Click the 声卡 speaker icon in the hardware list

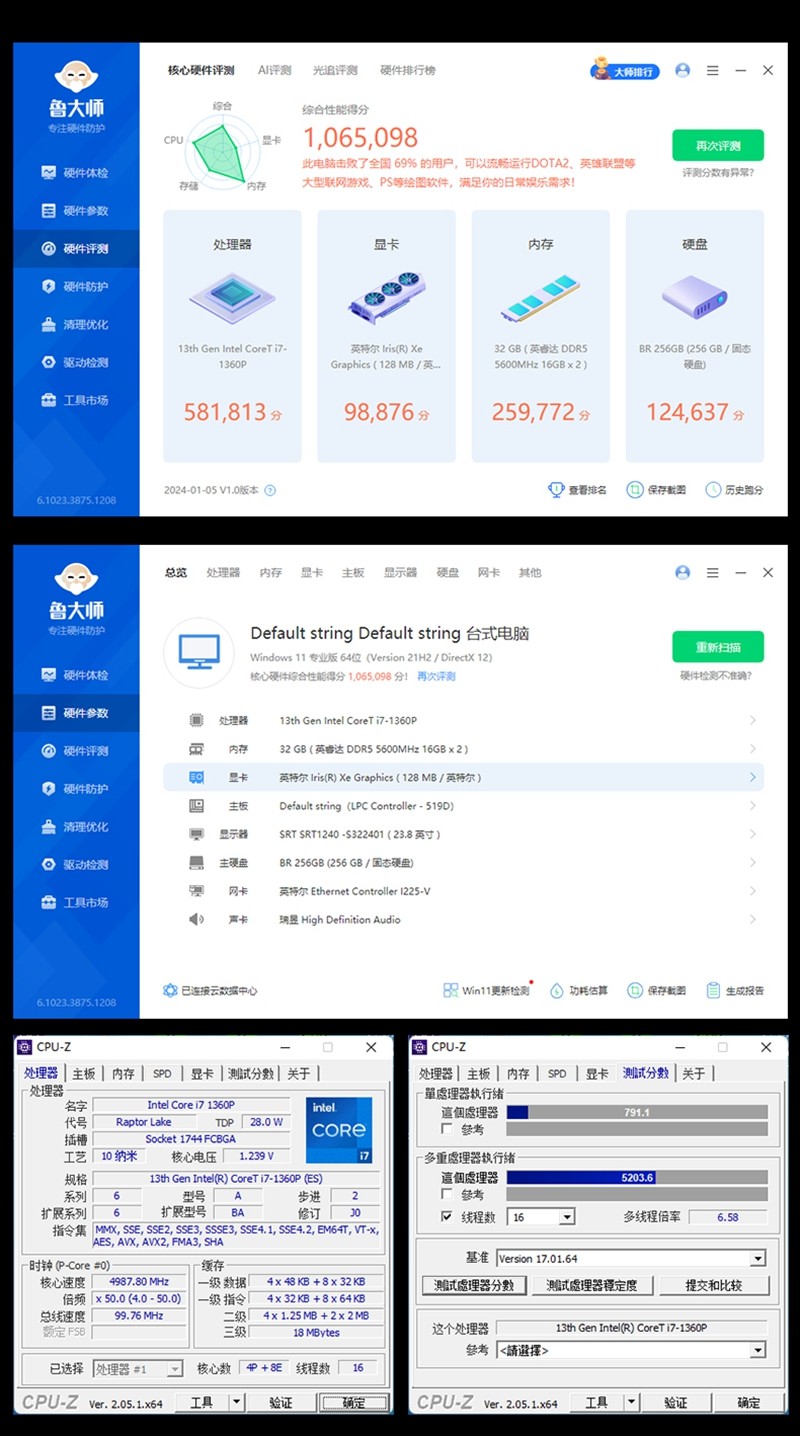[196, 919]
